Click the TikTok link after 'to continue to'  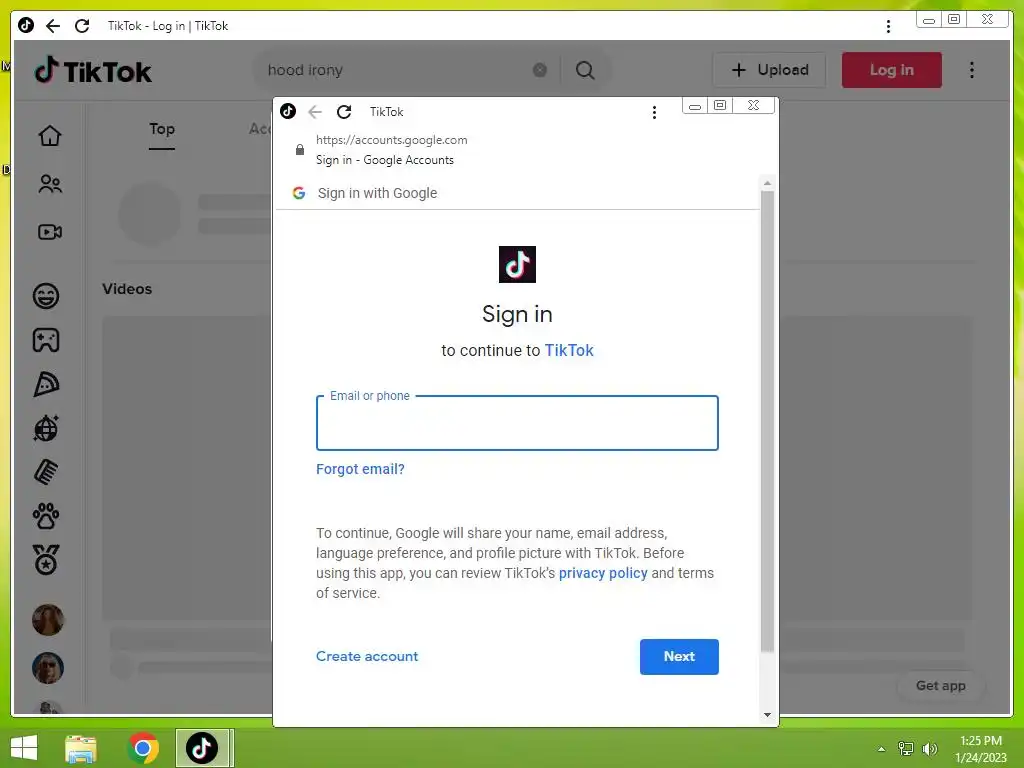pyautogui.click(x=569, y=351)
